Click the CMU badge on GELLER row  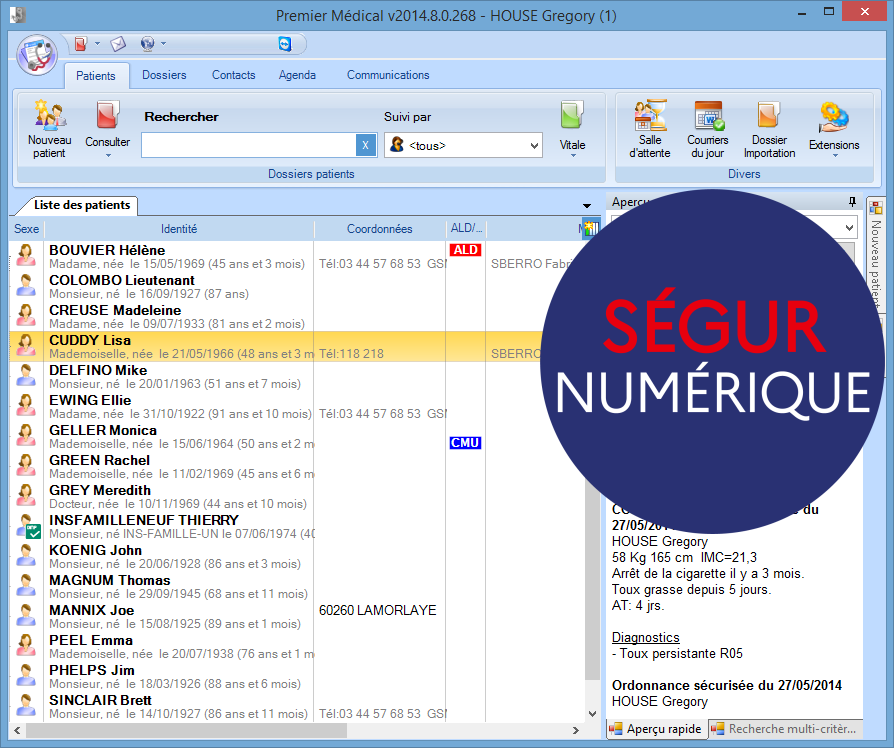[x=465, y=443]
